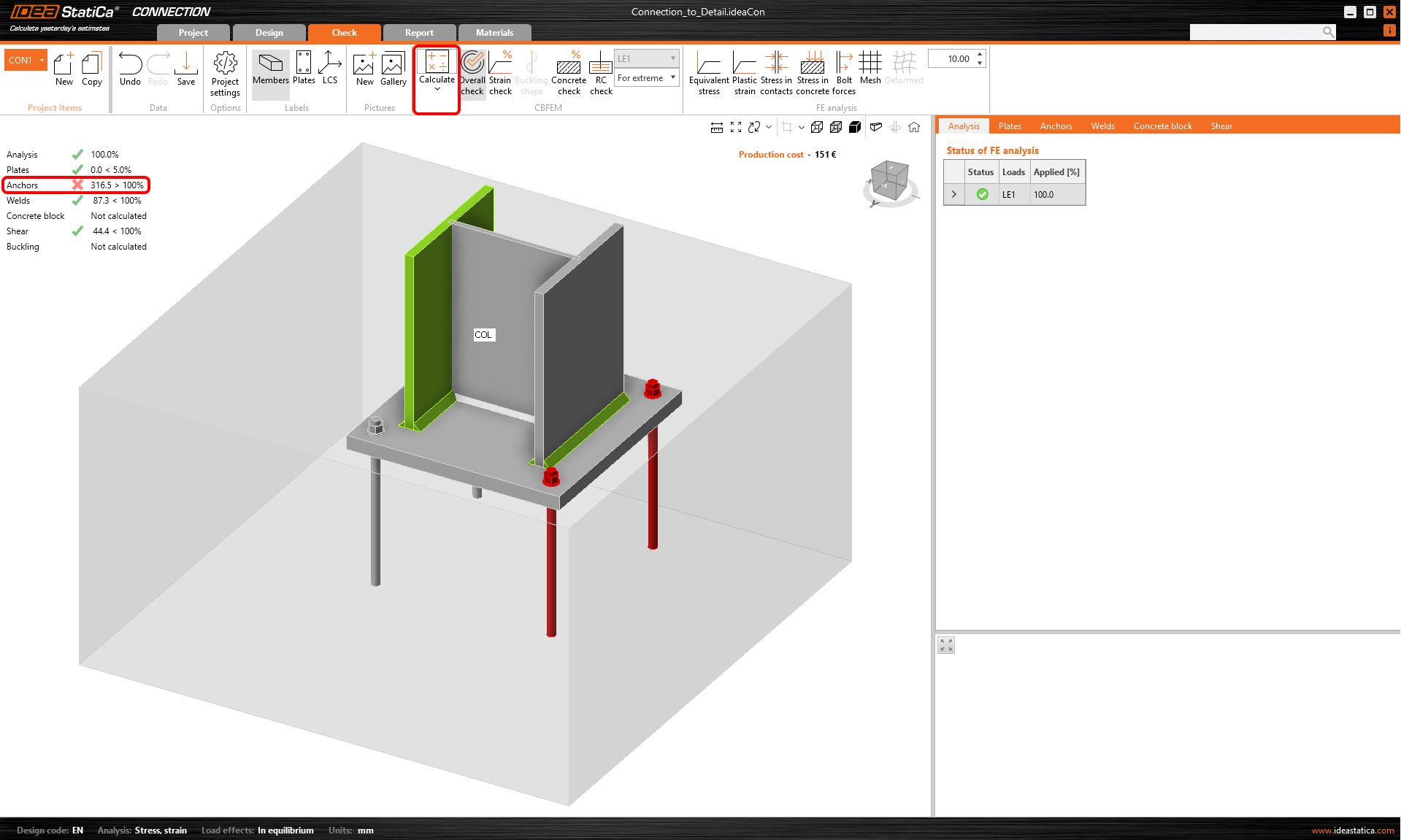Expand the LE1 load row
This screenshot has width=1401, height=840.
[953, 195]
